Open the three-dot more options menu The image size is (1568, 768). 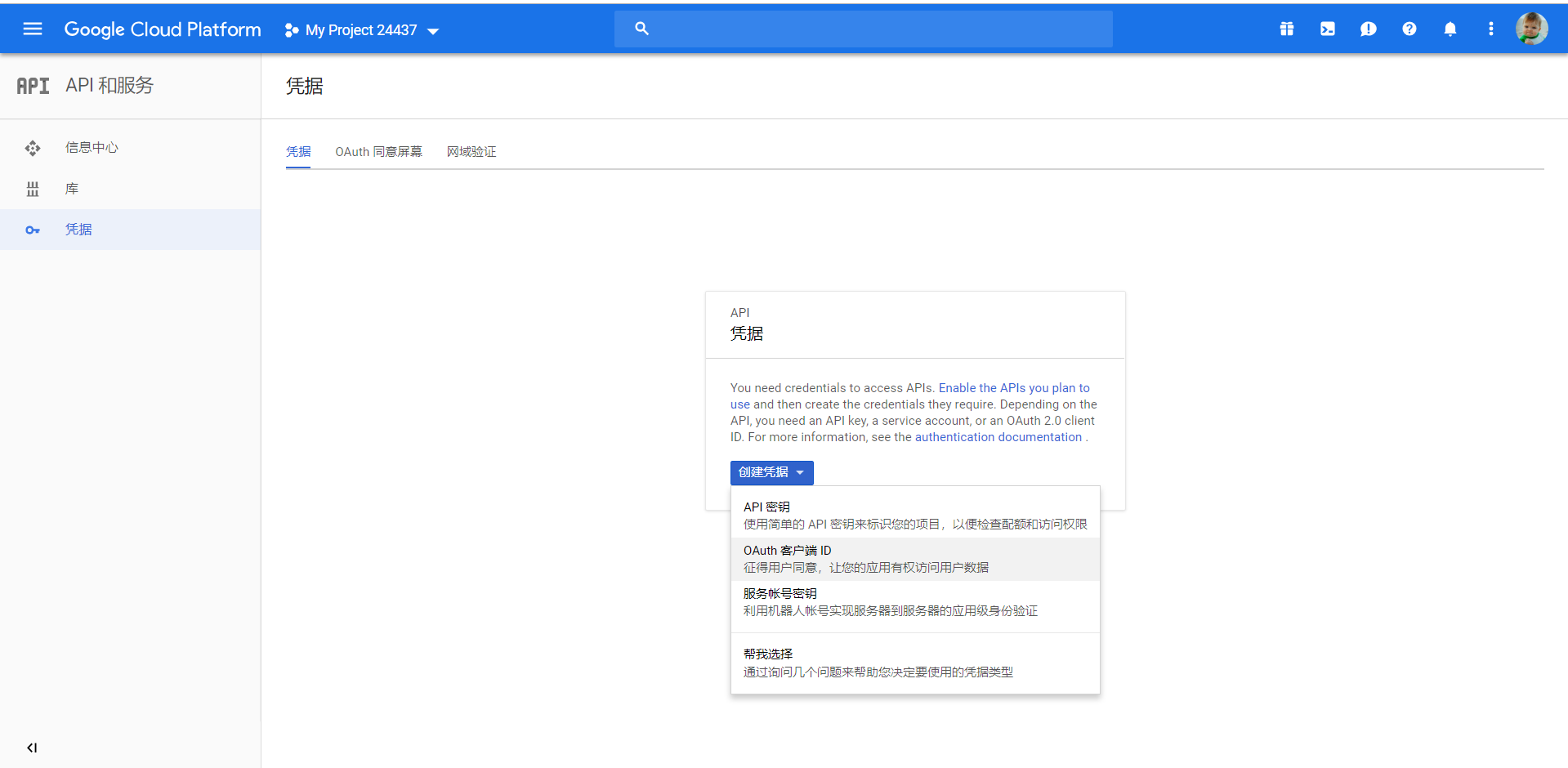click(x=1490, y=29)
